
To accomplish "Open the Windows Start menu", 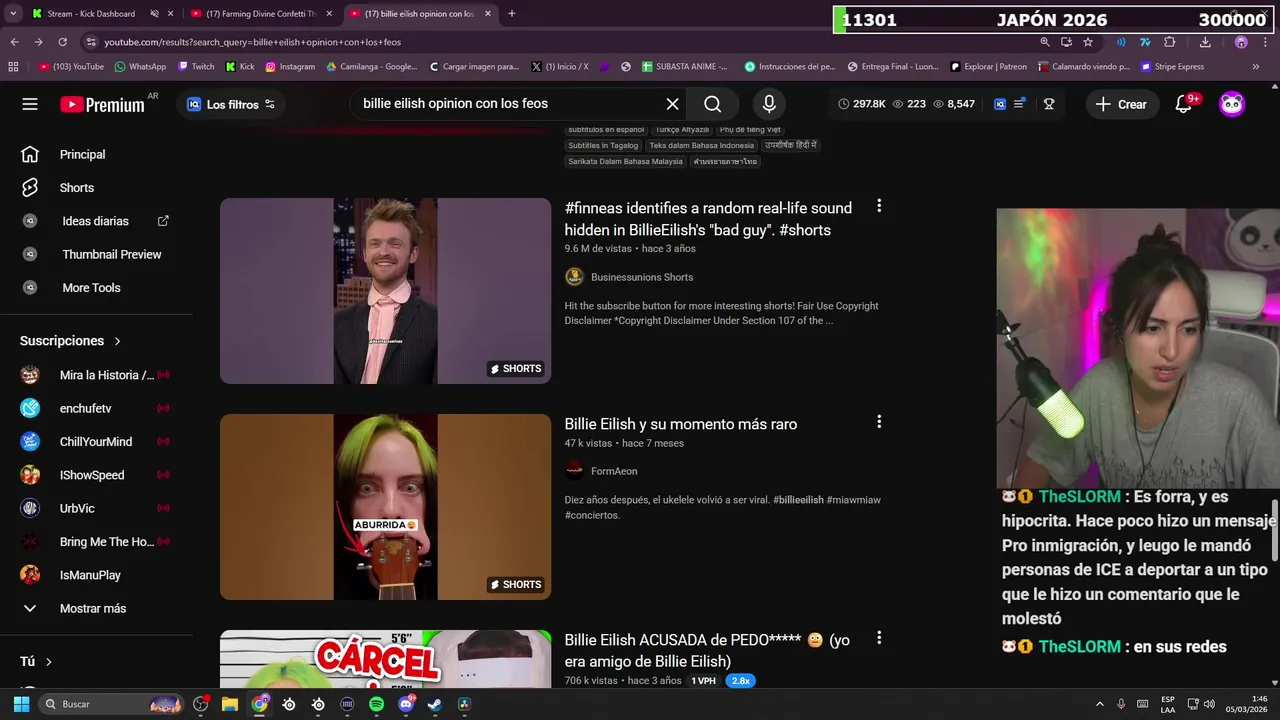I will [21, 704].
